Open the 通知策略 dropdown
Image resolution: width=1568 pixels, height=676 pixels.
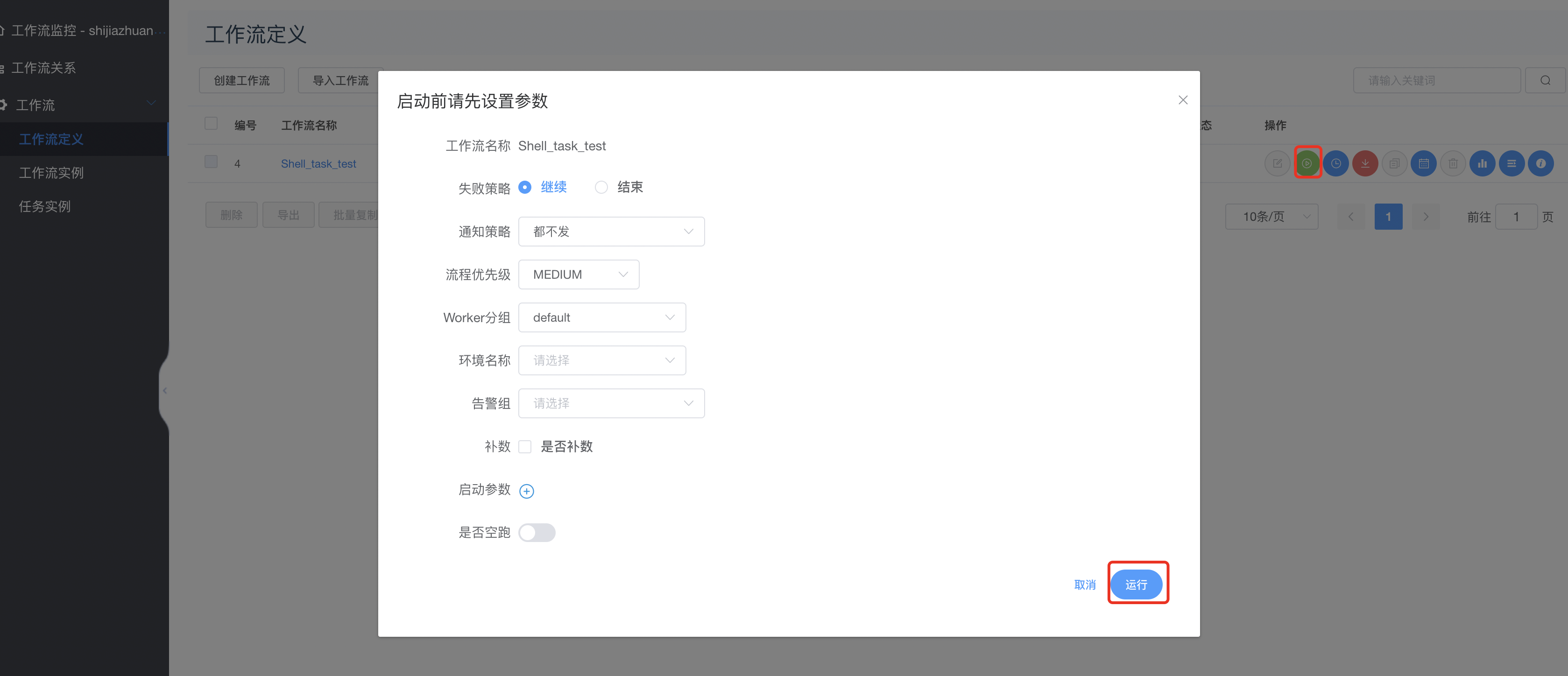pyautogui.click(x=611, y=232)
